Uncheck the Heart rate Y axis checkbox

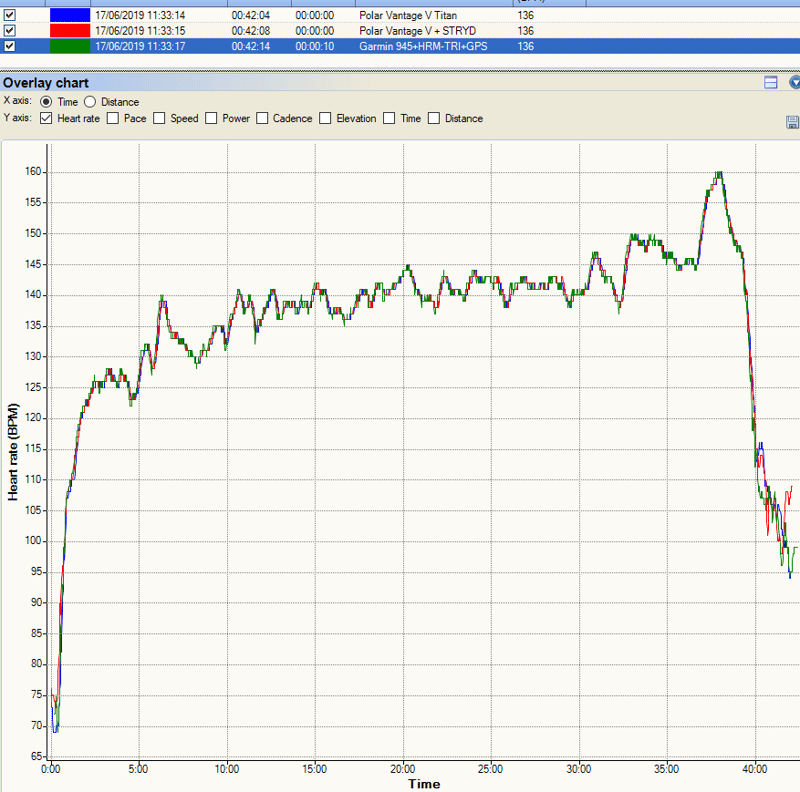tap(46, 118)
